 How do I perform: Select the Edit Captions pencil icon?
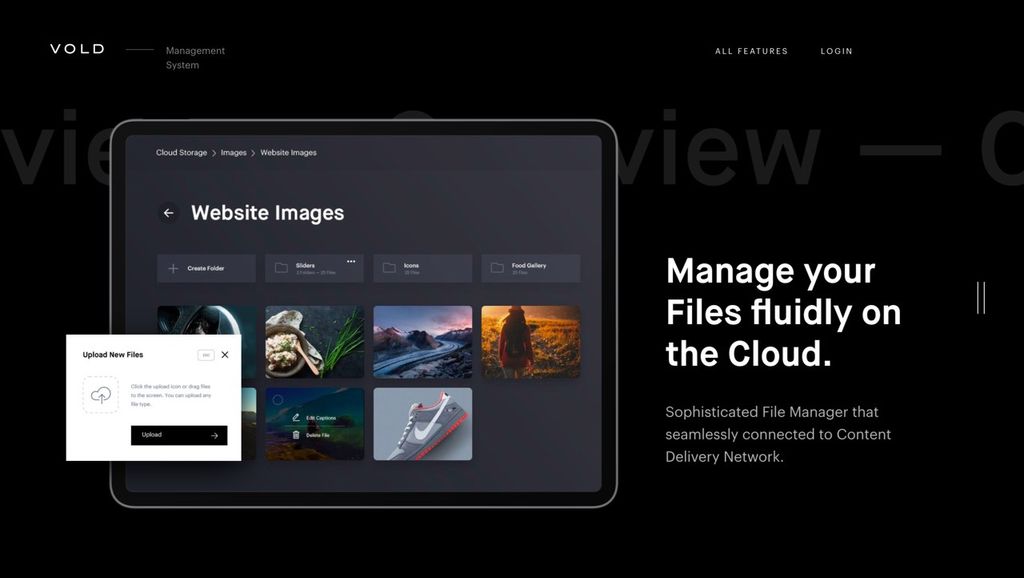click(x=296, y=416)
